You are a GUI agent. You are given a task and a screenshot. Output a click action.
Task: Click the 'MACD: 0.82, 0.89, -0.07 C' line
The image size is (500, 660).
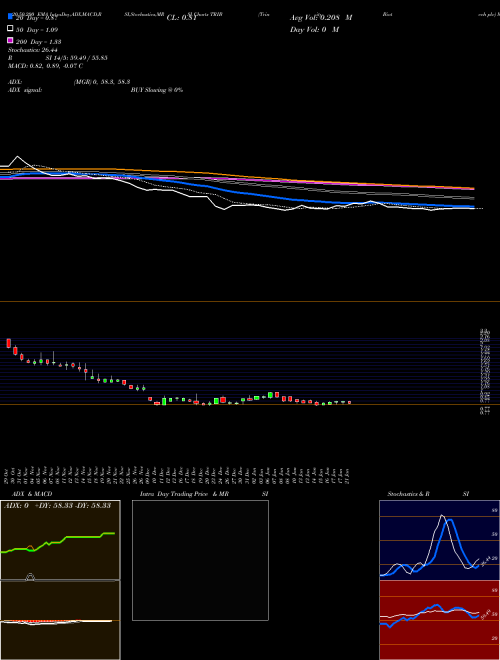click(x=45, y=66)
